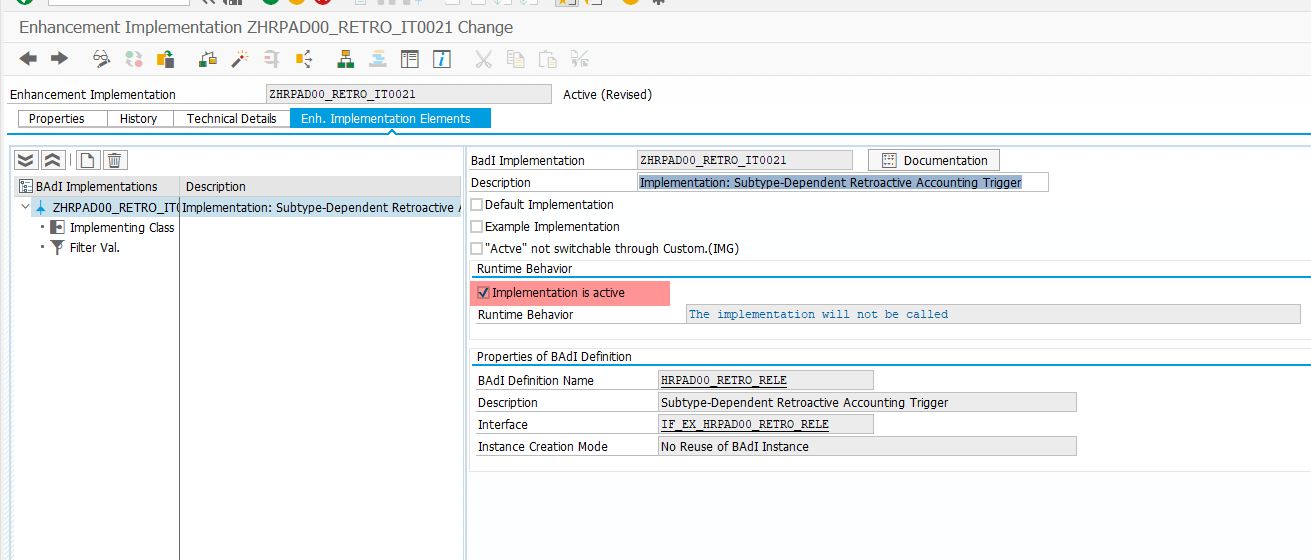This screenshot has height=560, width=1311.
Task: Go back with the left arrow icon
Action: pos(28,59)
